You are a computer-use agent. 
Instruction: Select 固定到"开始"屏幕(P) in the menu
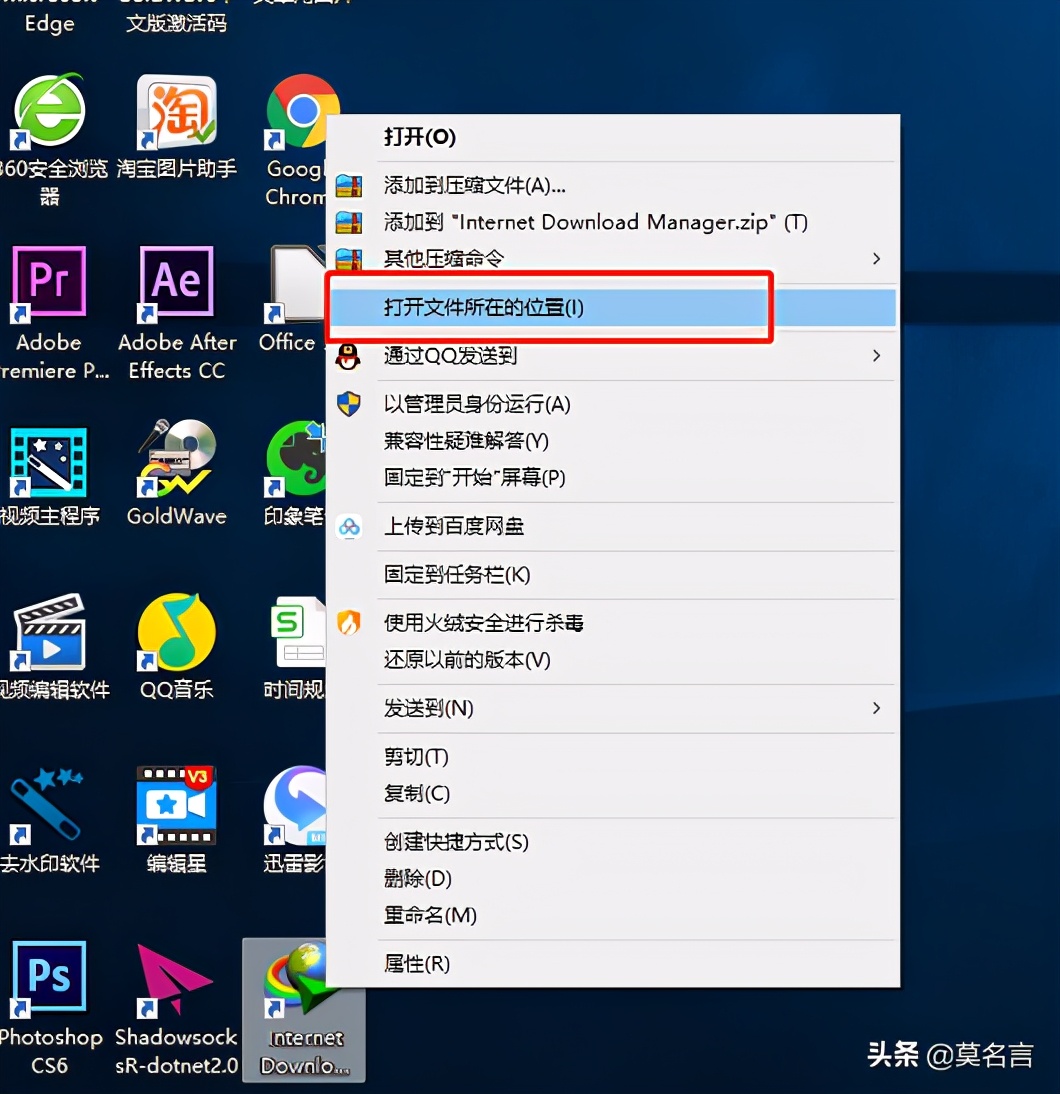coord(474,478)
